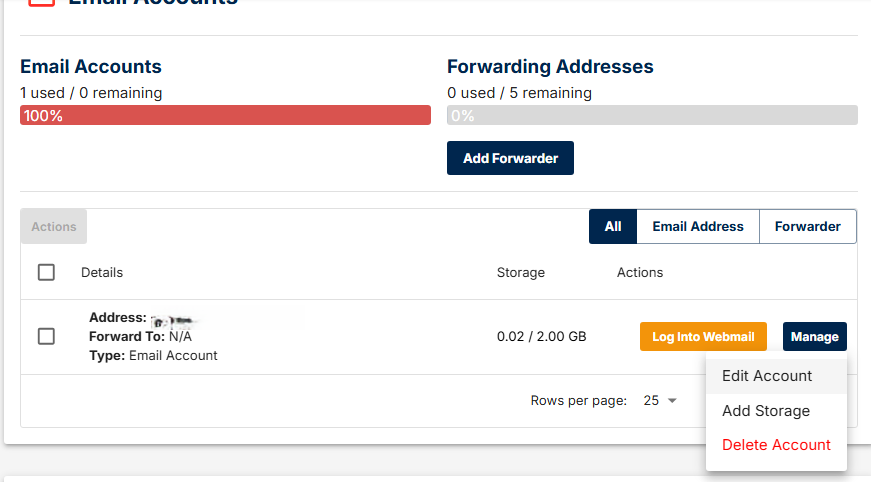Show only the Forwarder tab entries
This screenshot has height=482, width=871.
point(807,226)
